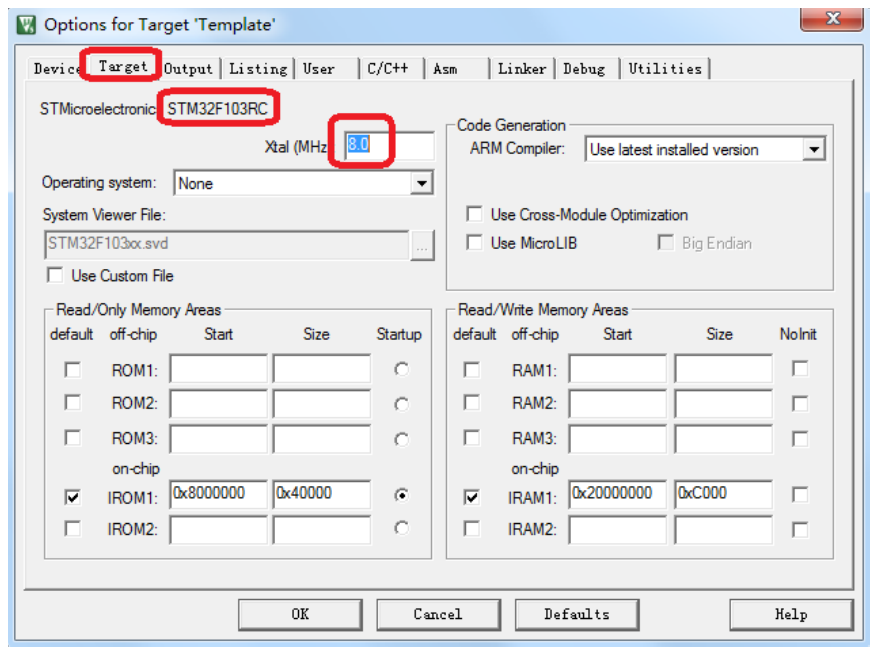Screen dimensions: 878x649
Task: Switch to the Linker tab
Action: pyautogui.click(x=522, y=69)
